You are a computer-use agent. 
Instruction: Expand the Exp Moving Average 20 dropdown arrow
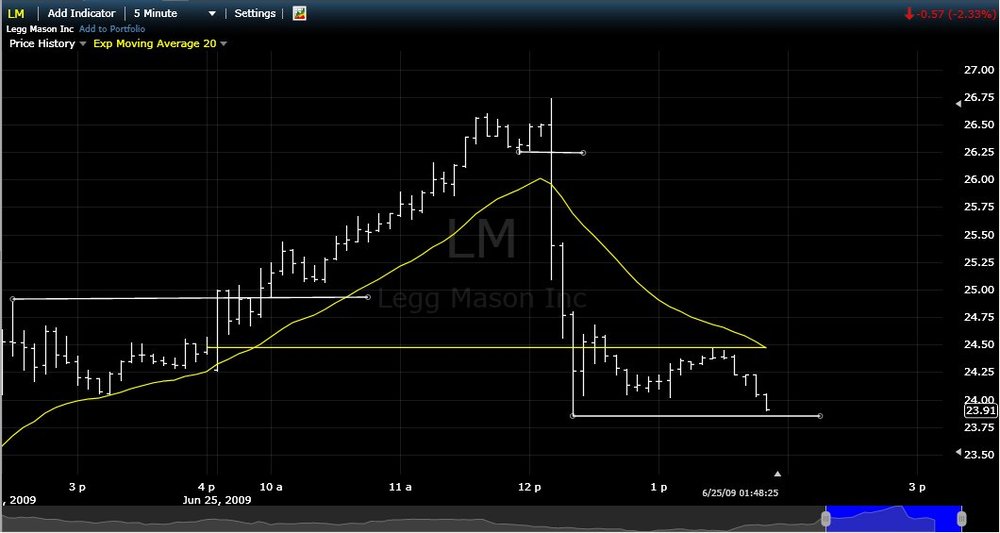point(223,44)
